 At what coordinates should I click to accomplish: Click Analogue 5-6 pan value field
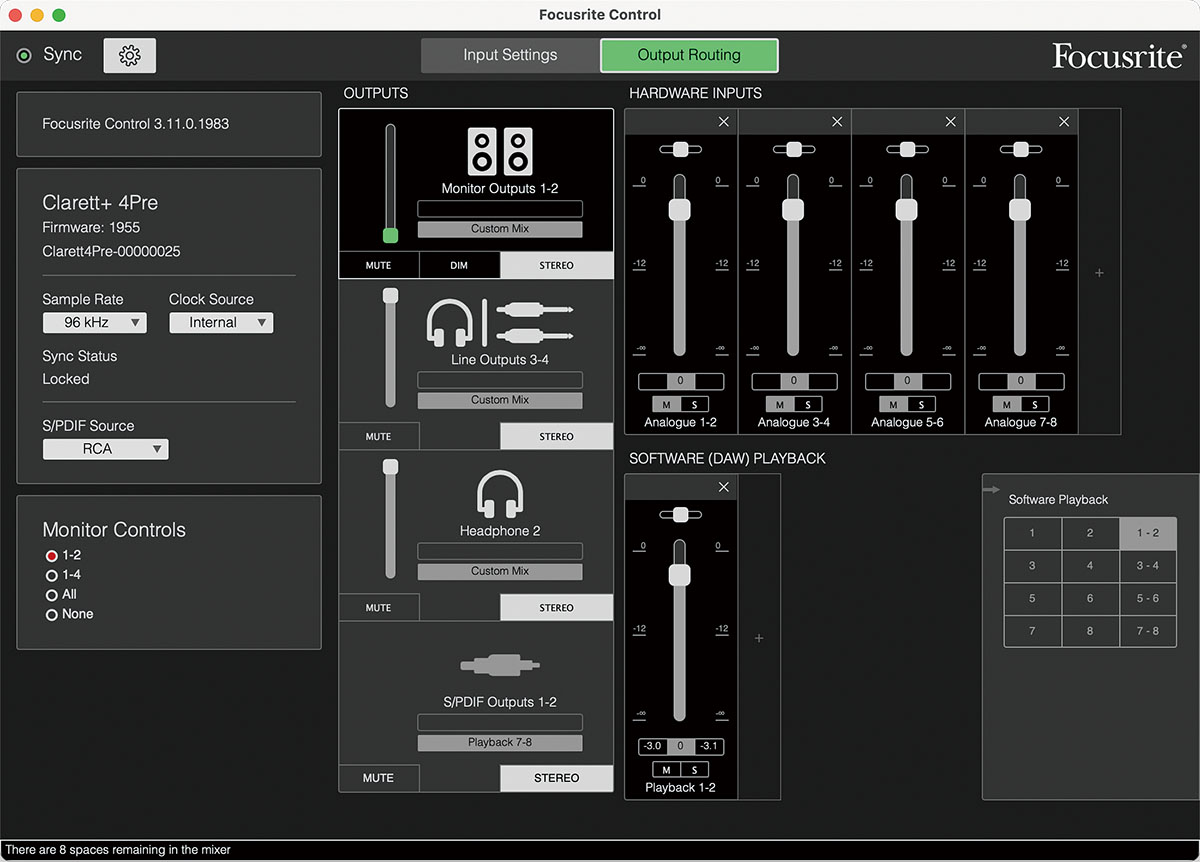tap(908, 381)
